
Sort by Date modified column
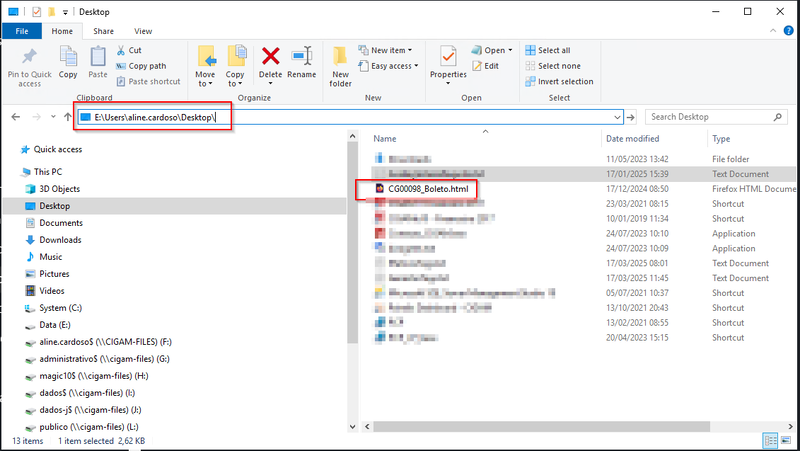pyautogui.click(x=633, y=139)
